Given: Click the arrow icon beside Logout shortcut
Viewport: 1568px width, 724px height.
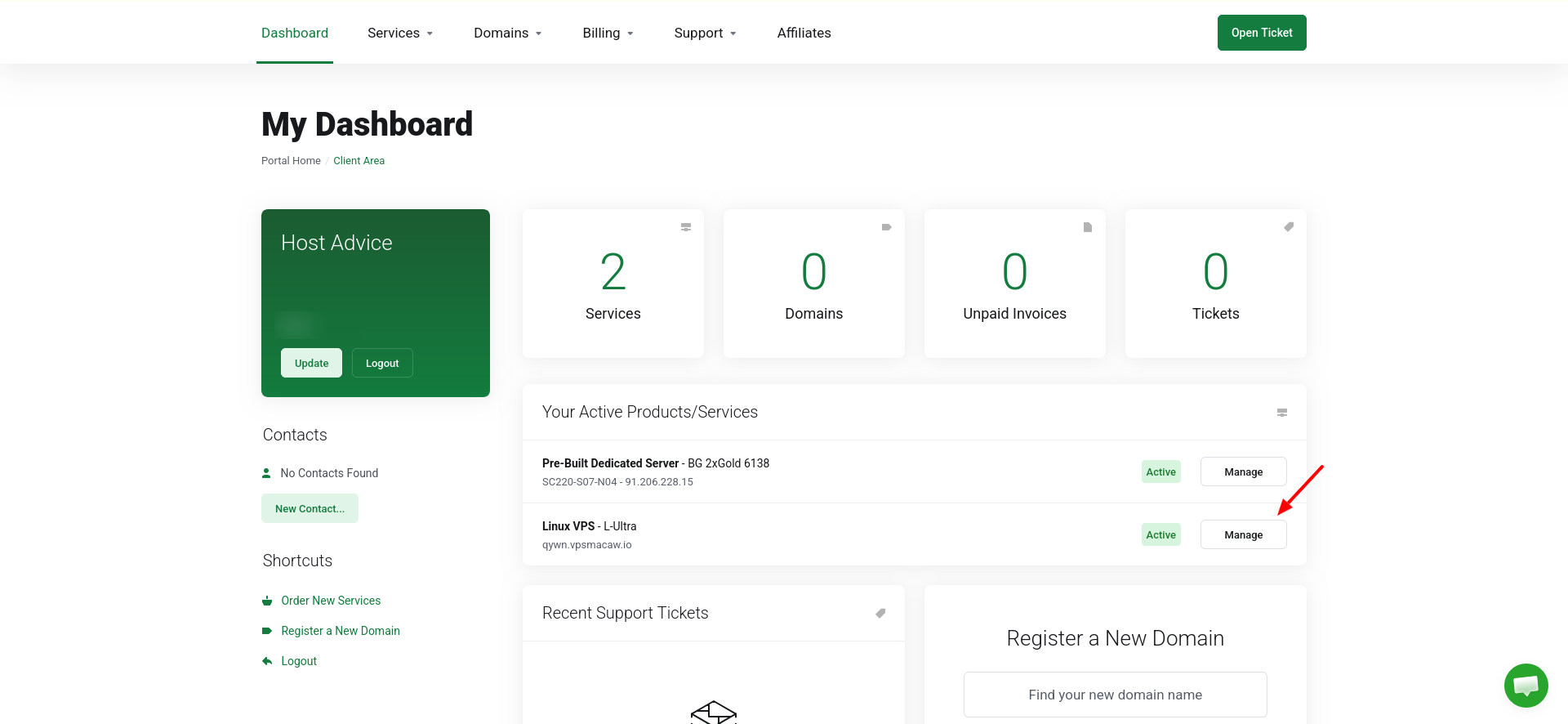Looking at the screenshot, I should [267, 661].
